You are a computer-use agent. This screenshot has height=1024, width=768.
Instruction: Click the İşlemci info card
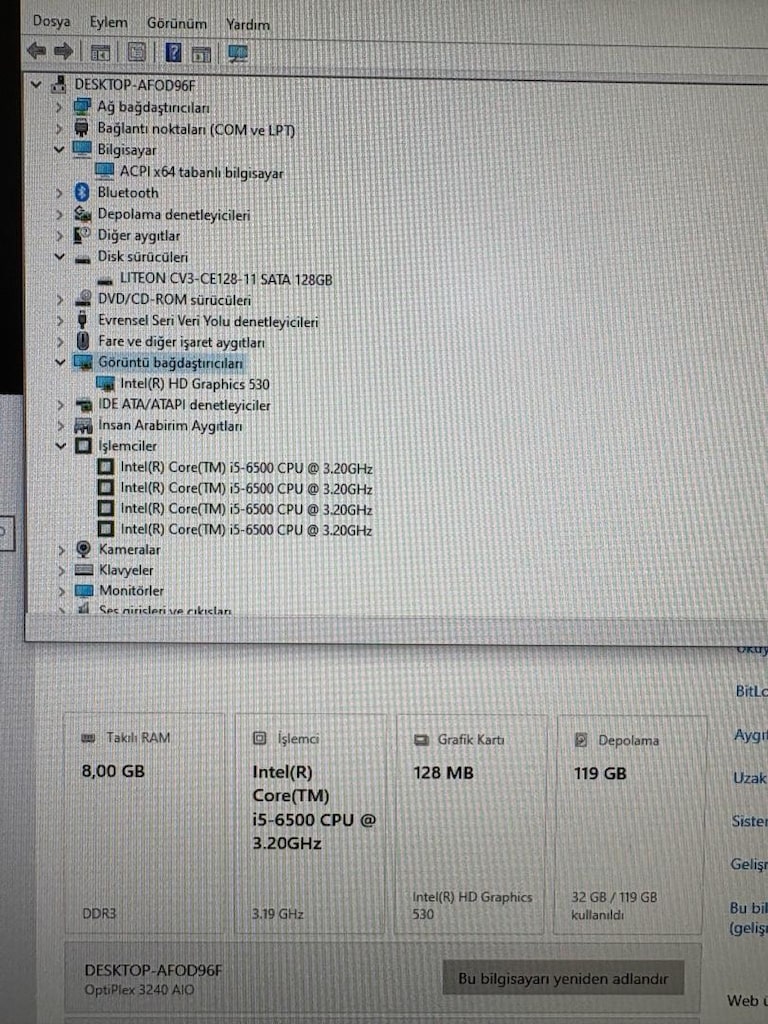310,824
